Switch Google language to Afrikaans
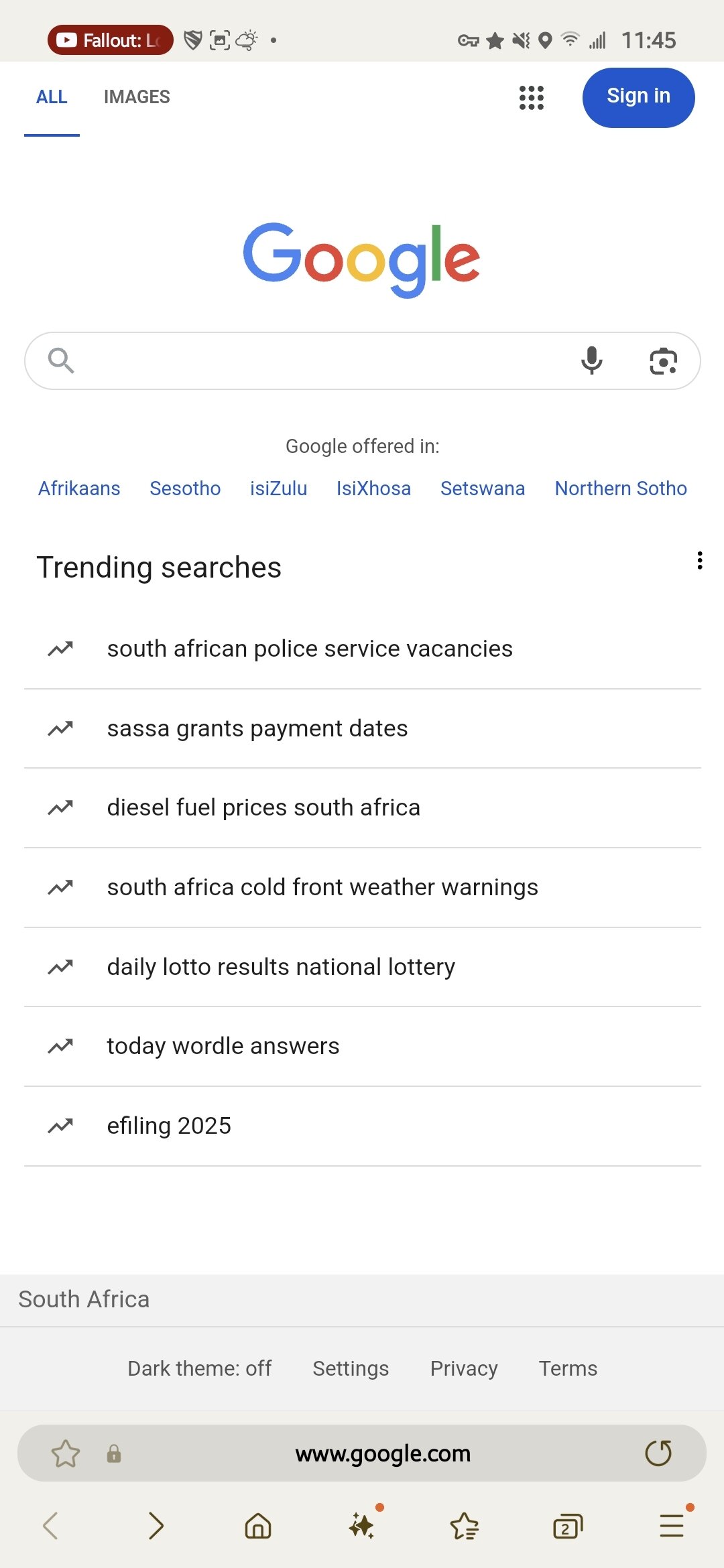 [79, 488]
